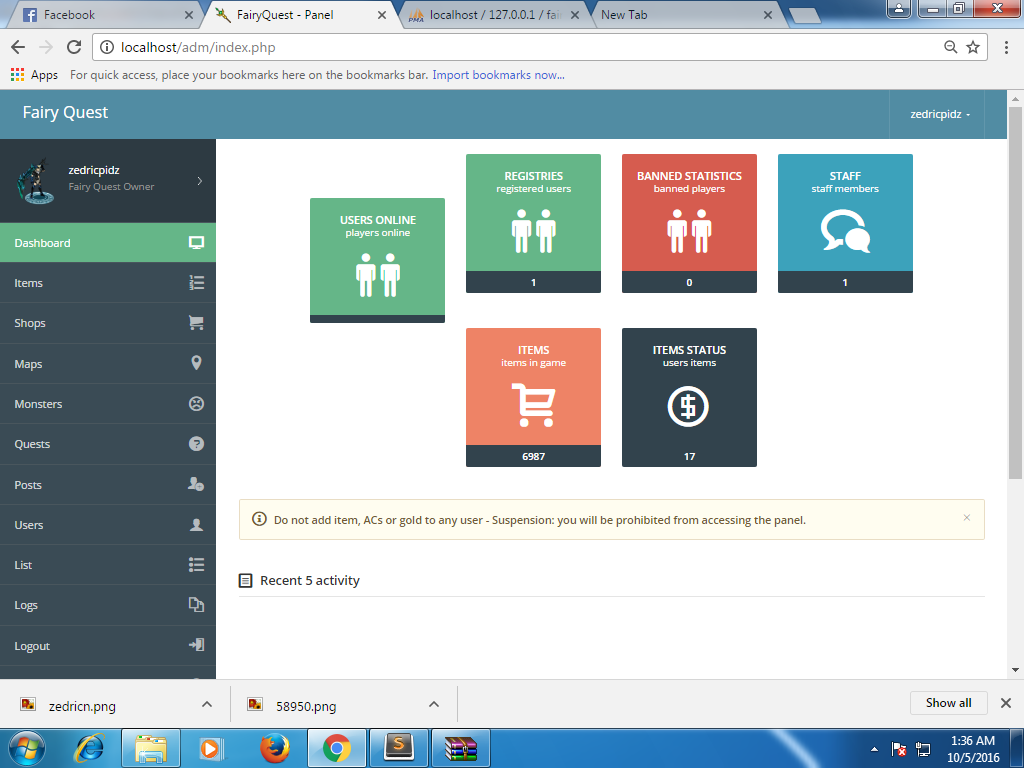Image resolution: width=1024 pixels, height=768 pixels.
Task: Open the zedricpidz user dropdown in header
Action: point(940,114)
